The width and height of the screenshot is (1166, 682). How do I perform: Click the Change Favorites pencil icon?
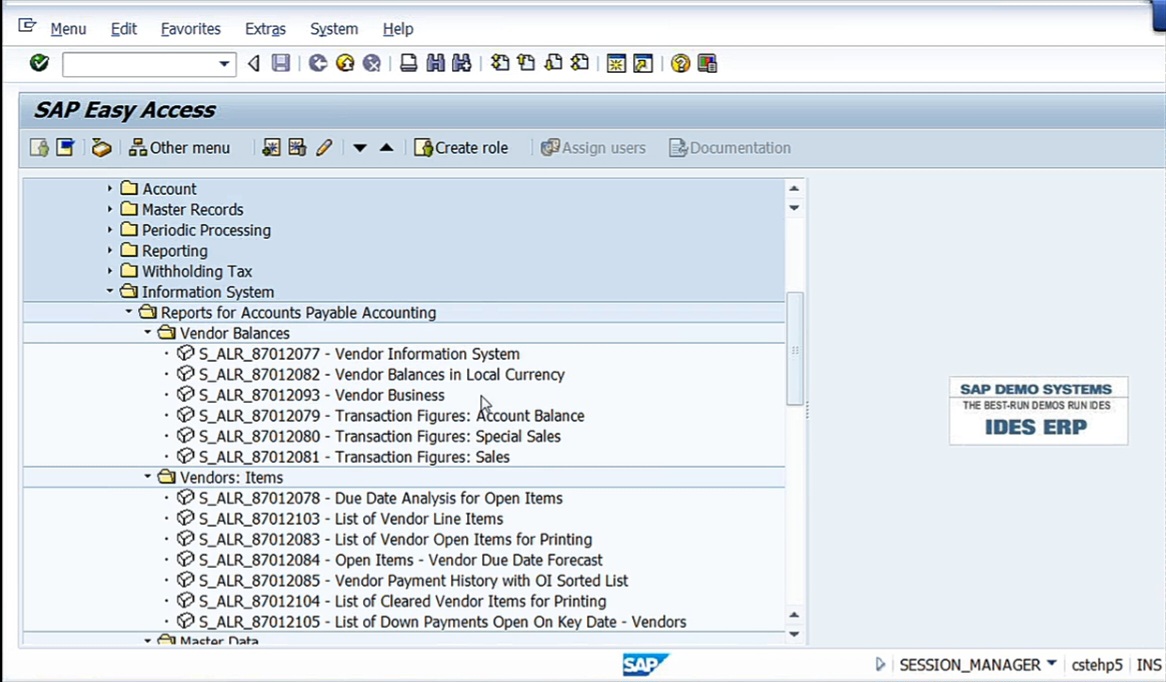[x=323, y=147]
